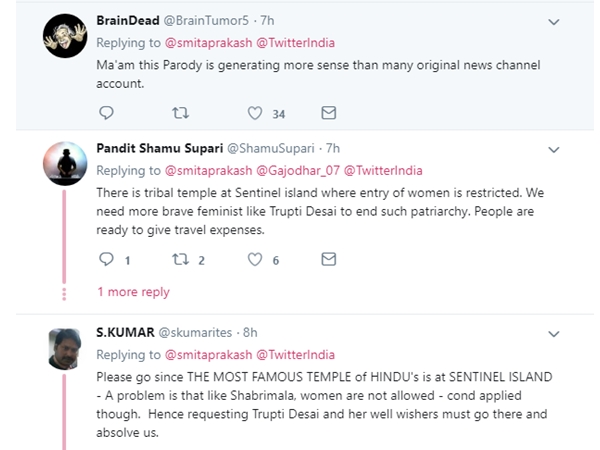
Task: Open the dropdown arrow on S.KUMAR's tweet
Action: coord(554,333)
